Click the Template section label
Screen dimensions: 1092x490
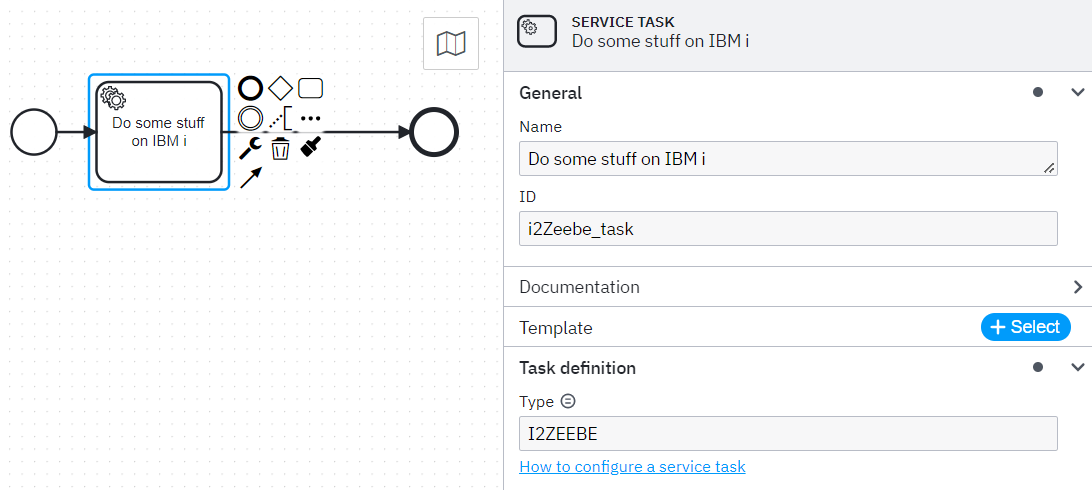click(556, 327)
